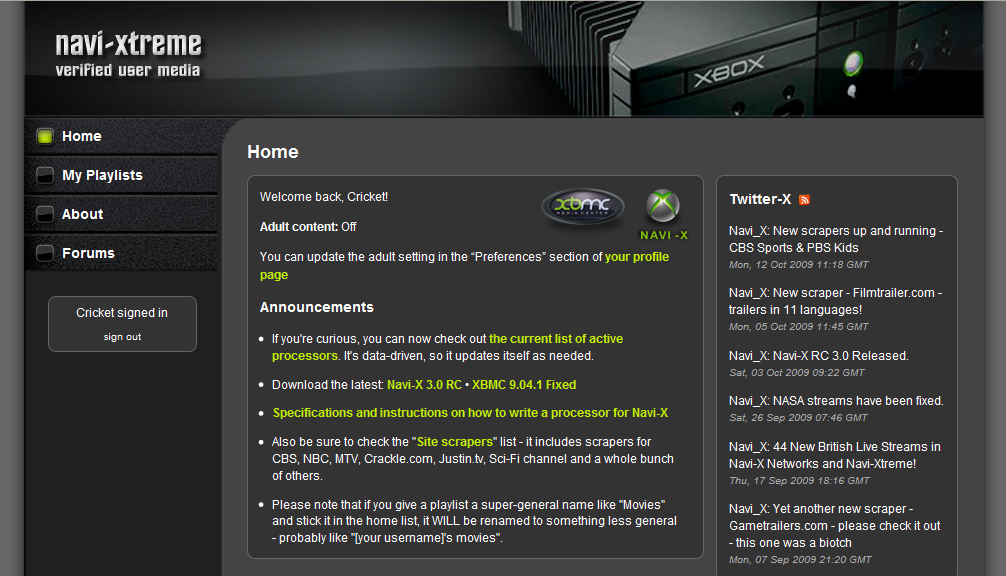Click tweet 'NASA streams have been fixed'
The width and height of the screenshot is (1006, 576).
pyautogui.click(x=836, y=401)
